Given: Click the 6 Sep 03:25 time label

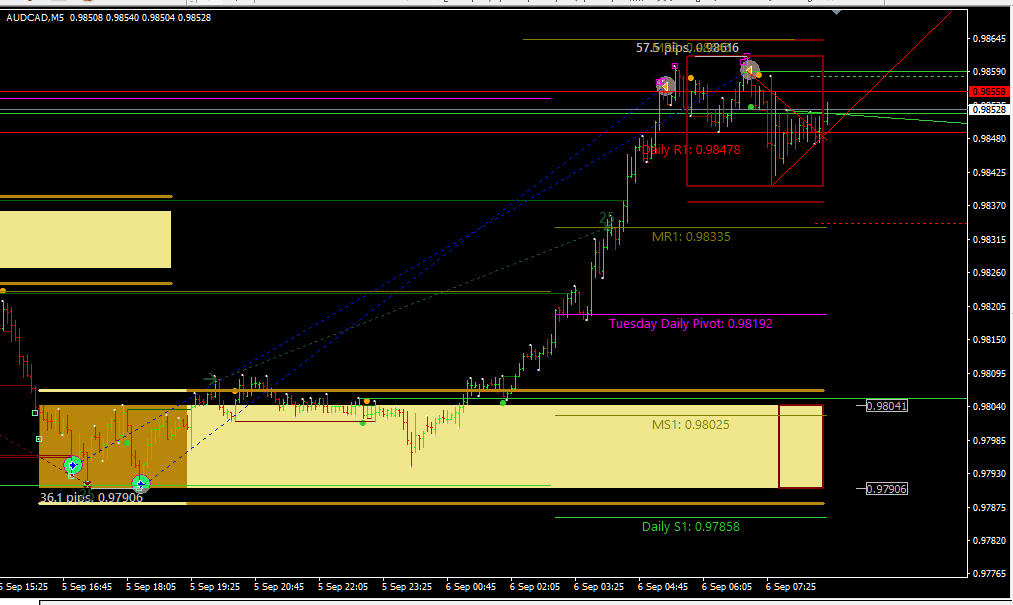Looking at the screenshot, I should click(598, 587).
